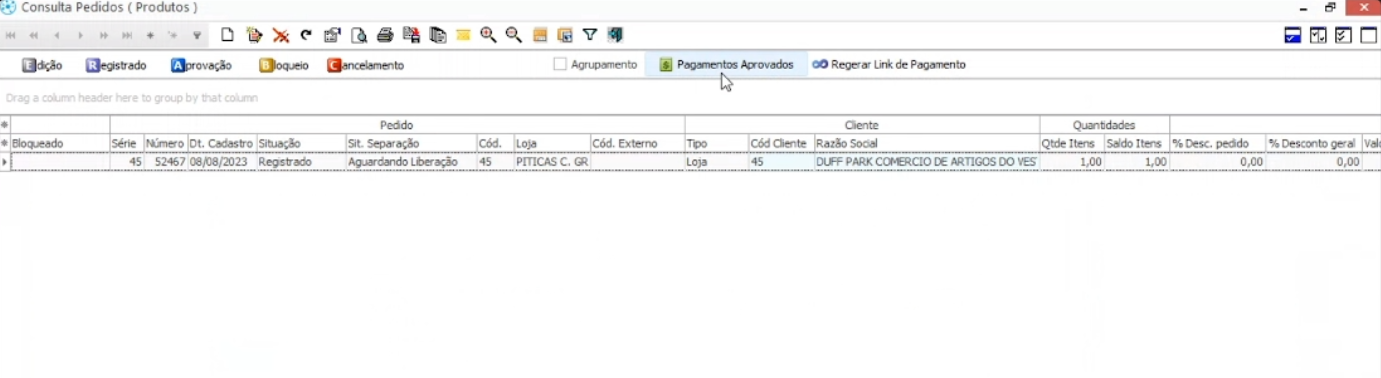This screenshot has width=1381, height=378.
Task: Click the Pagamentos Aprovados button
Action: [726, 64]
